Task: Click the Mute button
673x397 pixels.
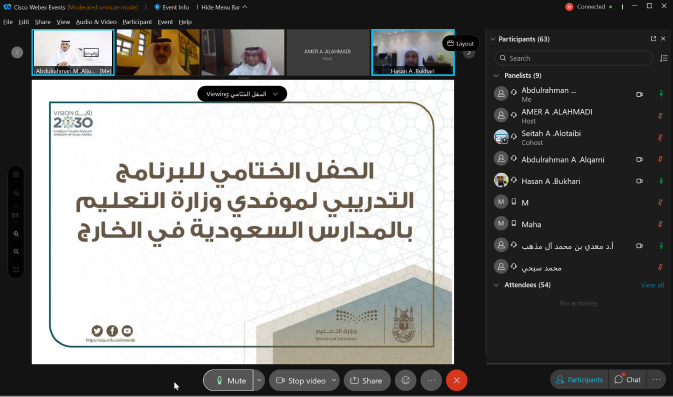Action: pos(228,380)
